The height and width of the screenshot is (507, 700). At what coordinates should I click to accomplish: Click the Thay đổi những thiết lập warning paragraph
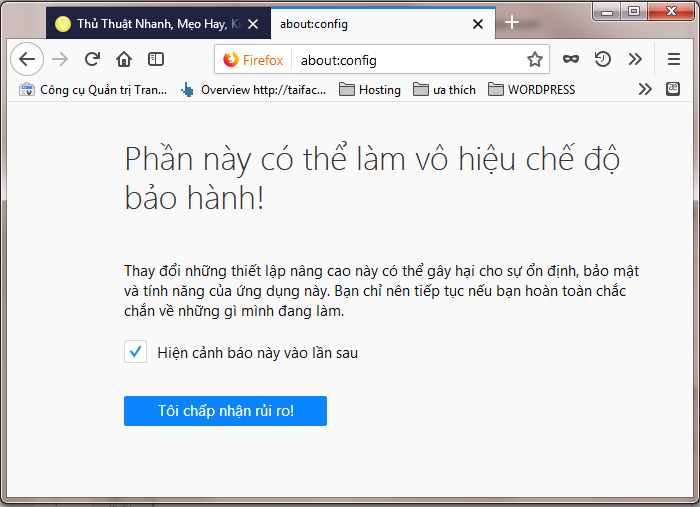(x=382, y=291)
